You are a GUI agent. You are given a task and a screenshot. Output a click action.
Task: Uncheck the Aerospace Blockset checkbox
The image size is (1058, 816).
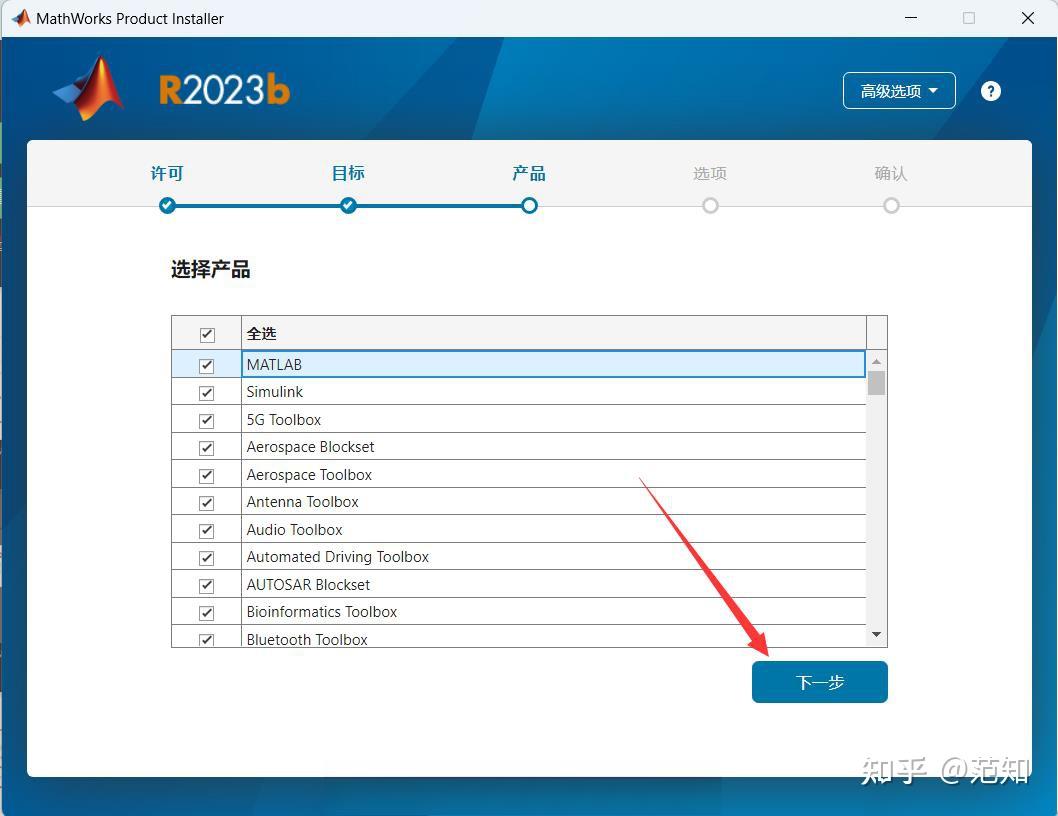[206, 447]
